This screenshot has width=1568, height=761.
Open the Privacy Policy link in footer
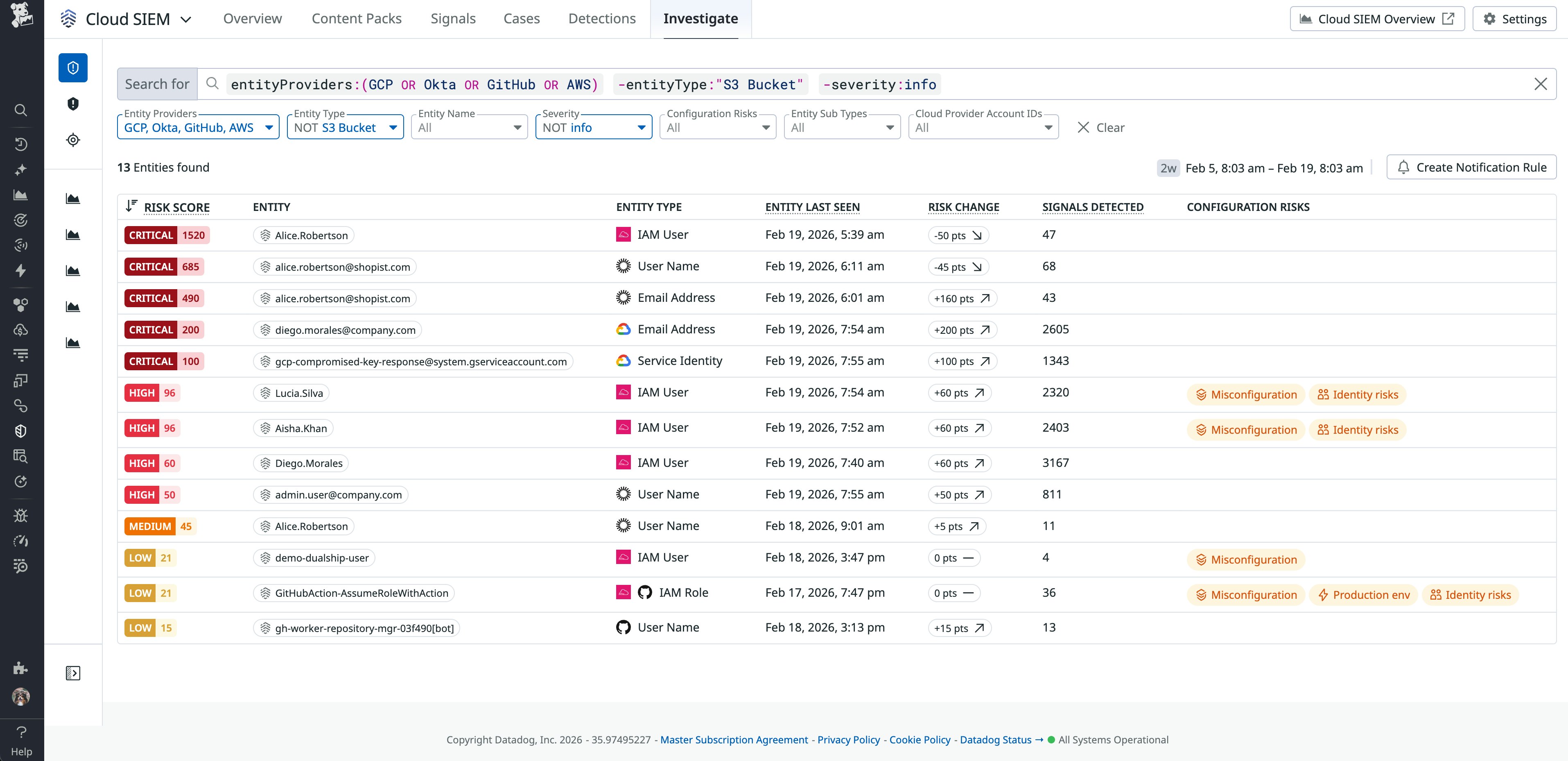[x=849, y=740]
